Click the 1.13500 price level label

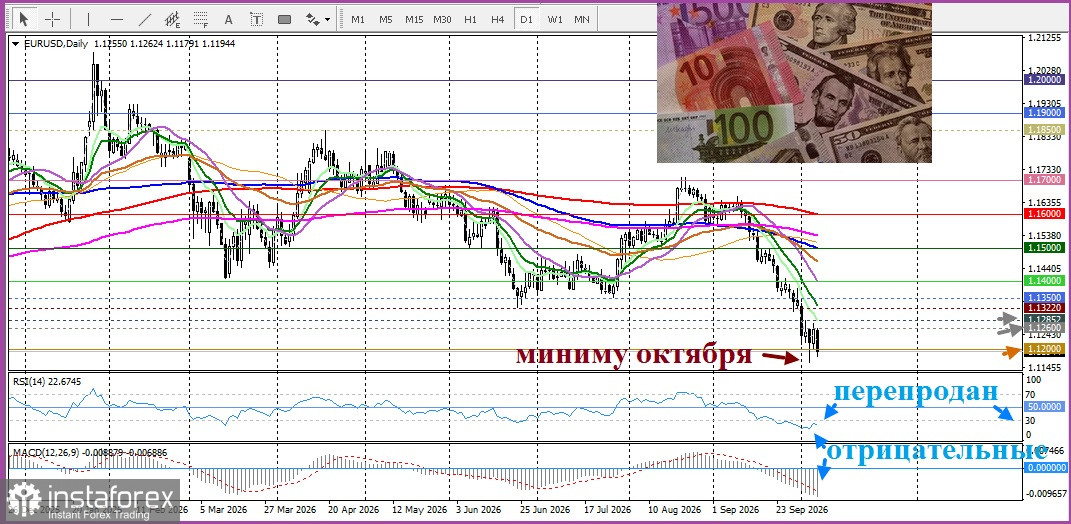(1044, 298)
